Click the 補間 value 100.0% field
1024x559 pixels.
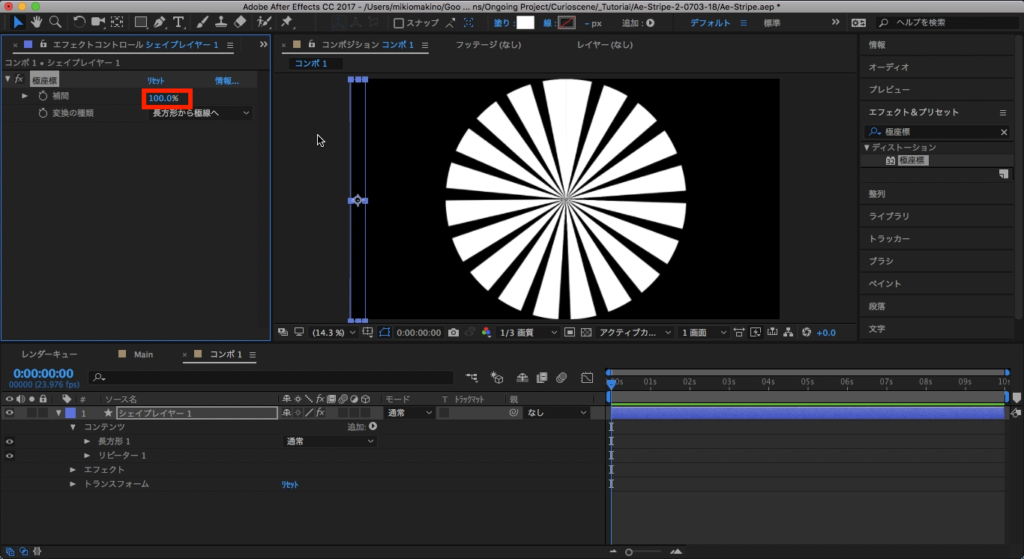click(x=164, y=98)
